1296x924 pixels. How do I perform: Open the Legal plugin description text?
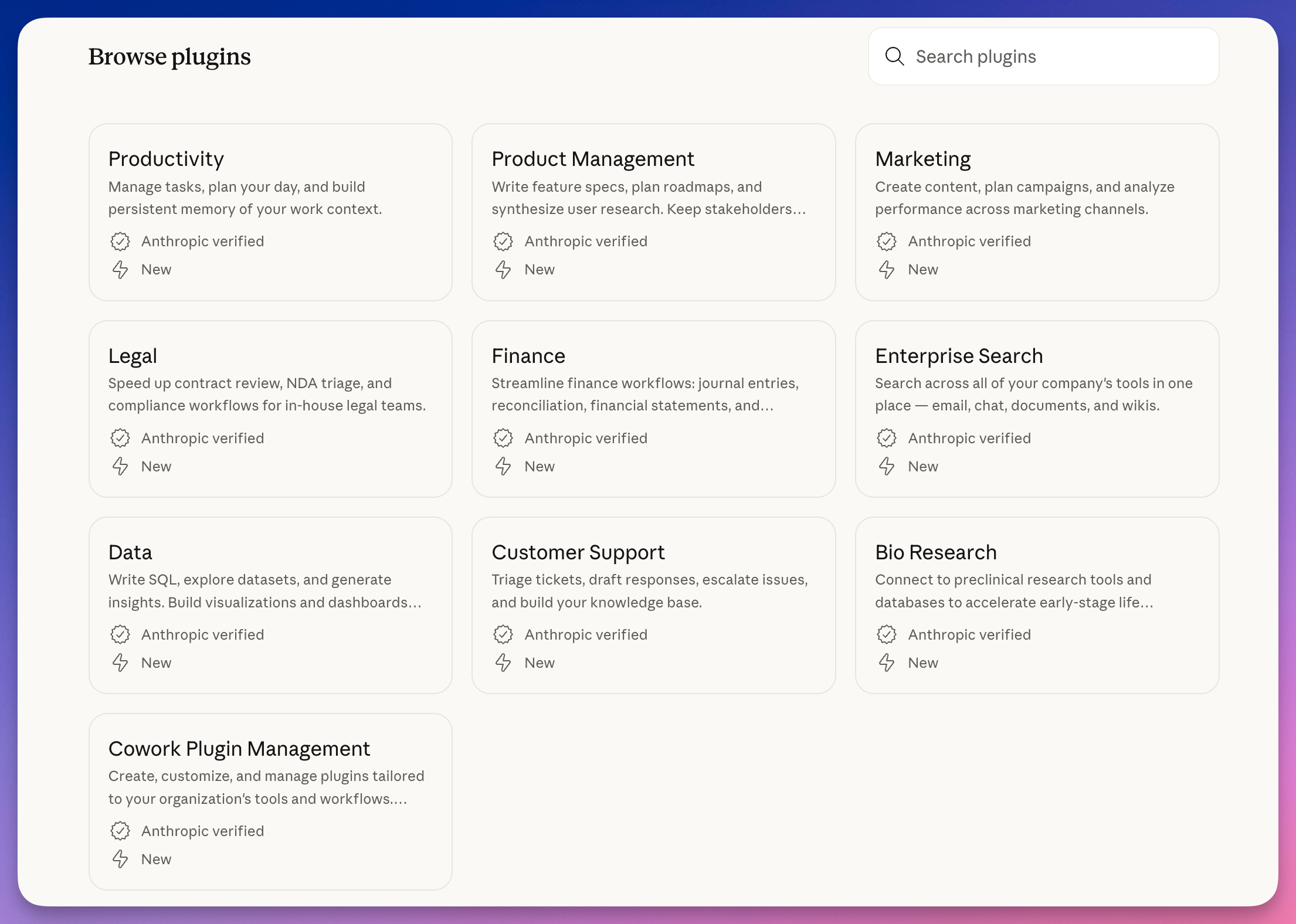[267, 394]
